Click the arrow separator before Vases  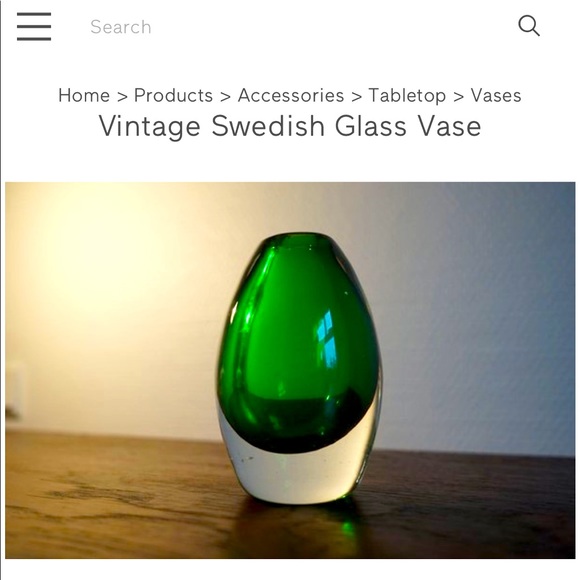click(458, 97)
